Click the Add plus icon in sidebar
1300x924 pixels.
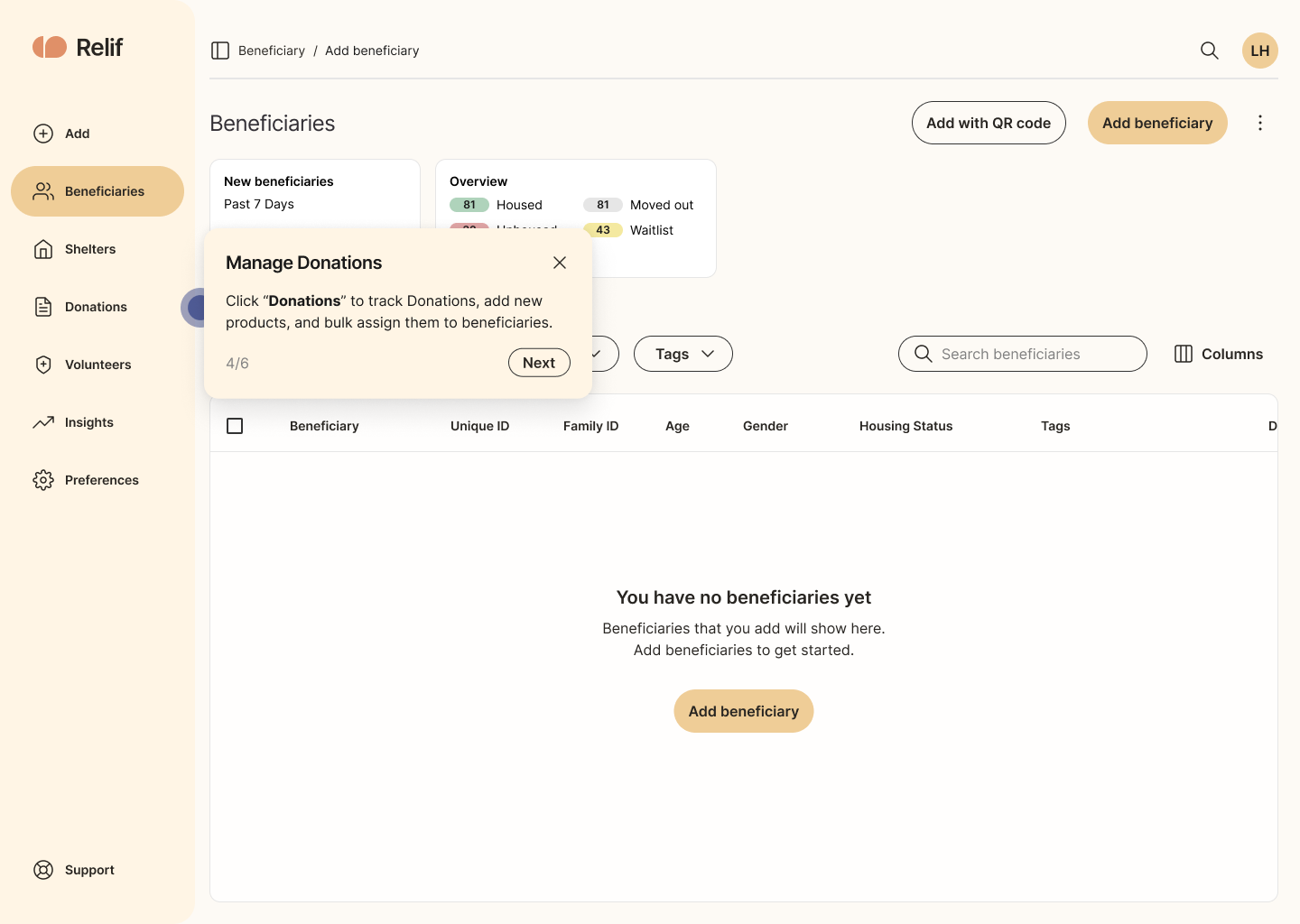(43, 134)
